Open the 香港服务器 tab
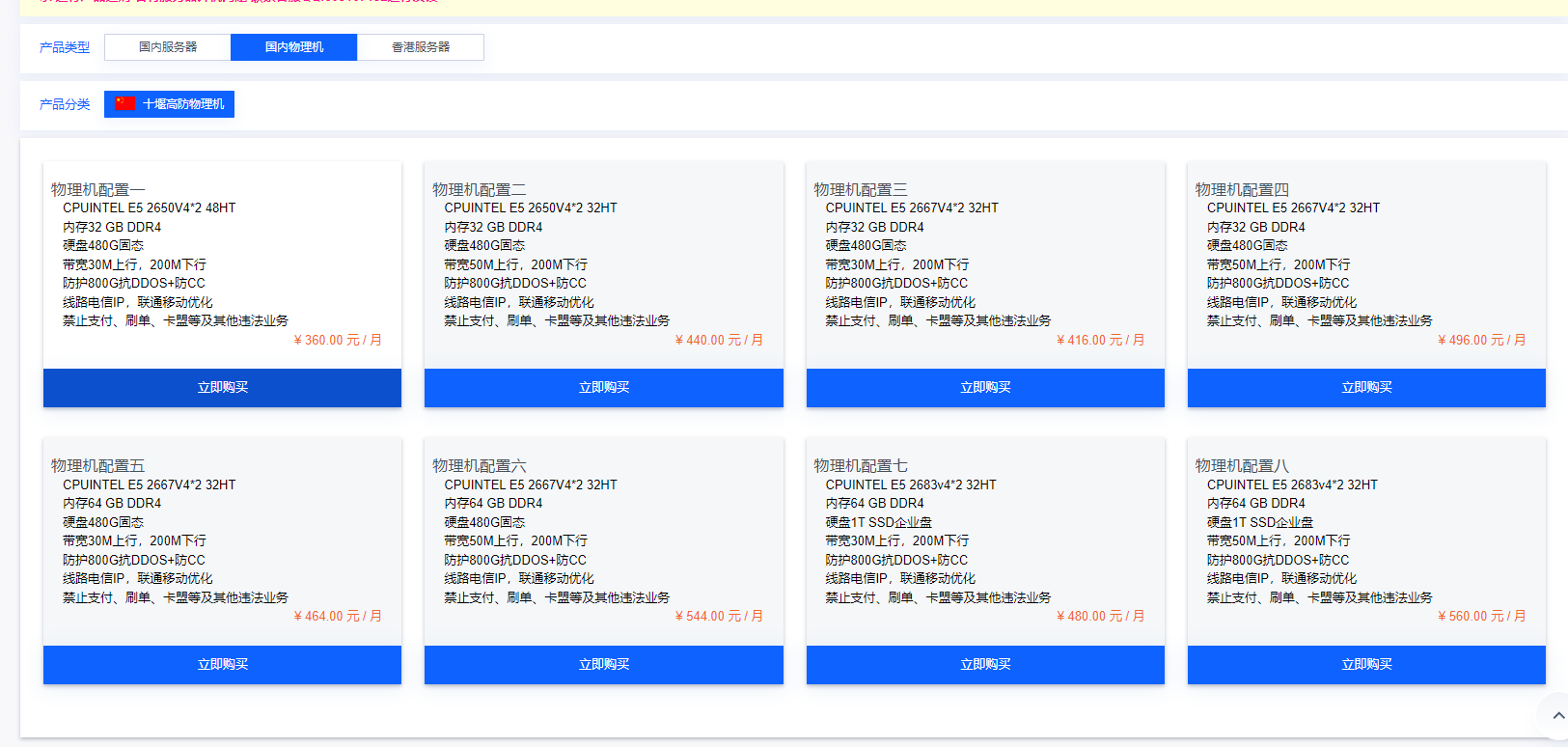1568x747 pixels. (421, 47)
